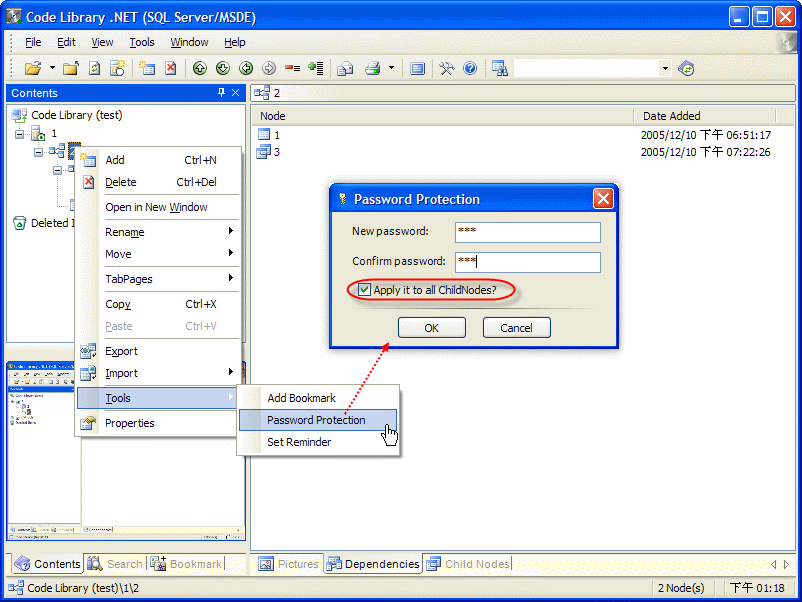
Task: Expand the Rename submenu
Action: click(159, 232)
